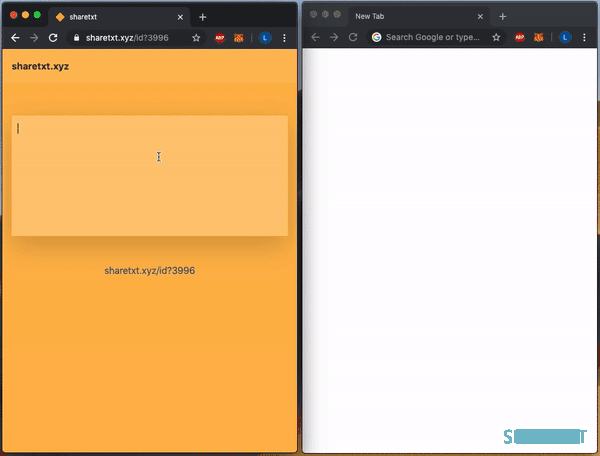Click the Google icon in New Tab omnibox
The height and width of the screenshot is (456, 600).
point(377,37)
